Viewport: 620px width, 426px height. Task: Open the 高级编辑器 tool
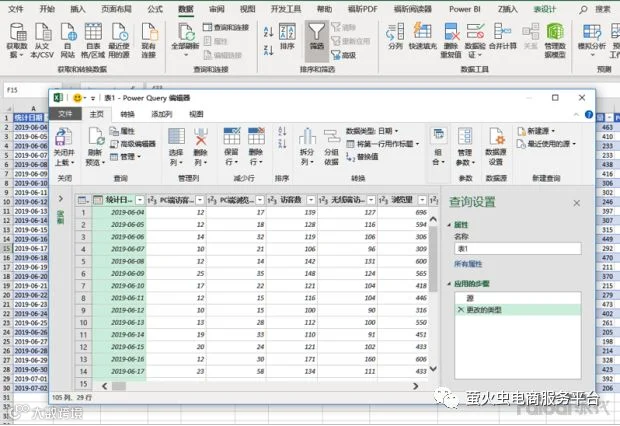click(133, 144)
